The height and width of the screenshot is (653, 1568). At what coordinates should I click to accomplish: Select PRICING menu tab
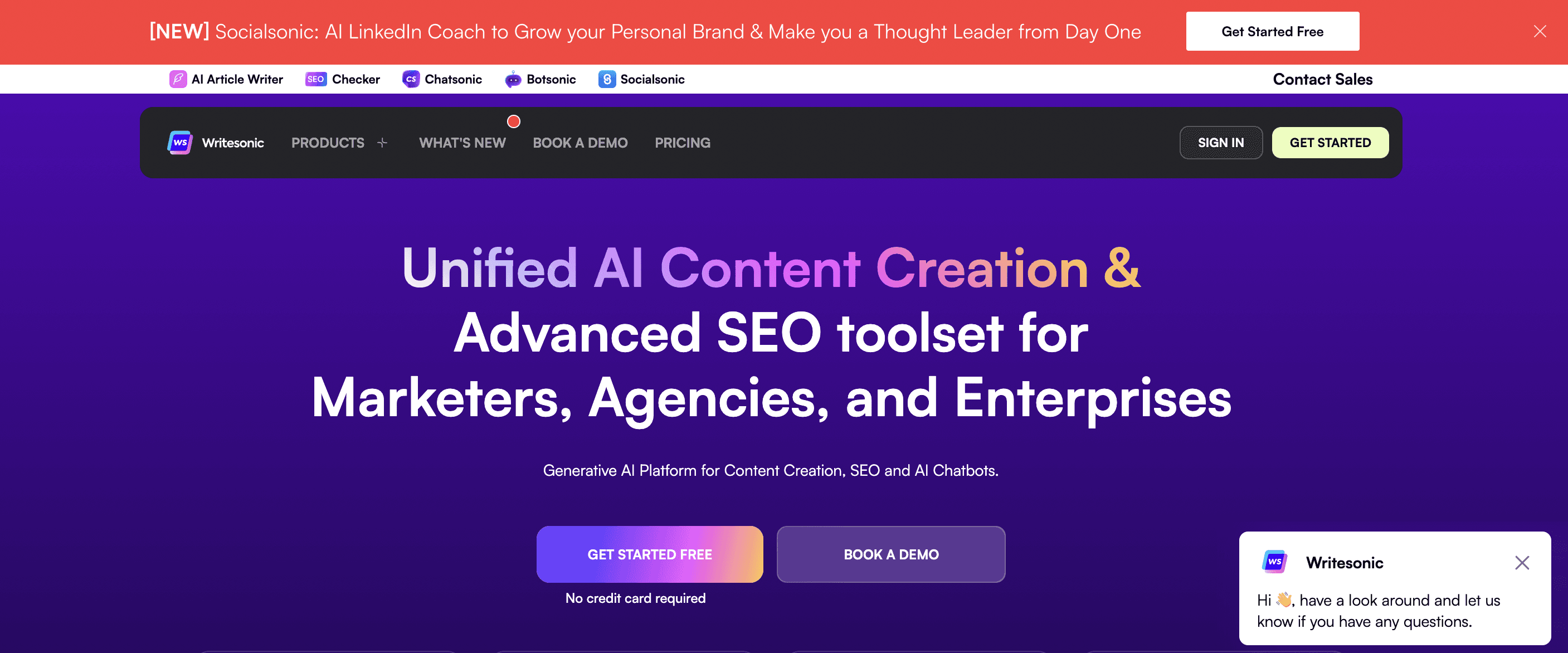pyautogui.click(x=682, y=142)
